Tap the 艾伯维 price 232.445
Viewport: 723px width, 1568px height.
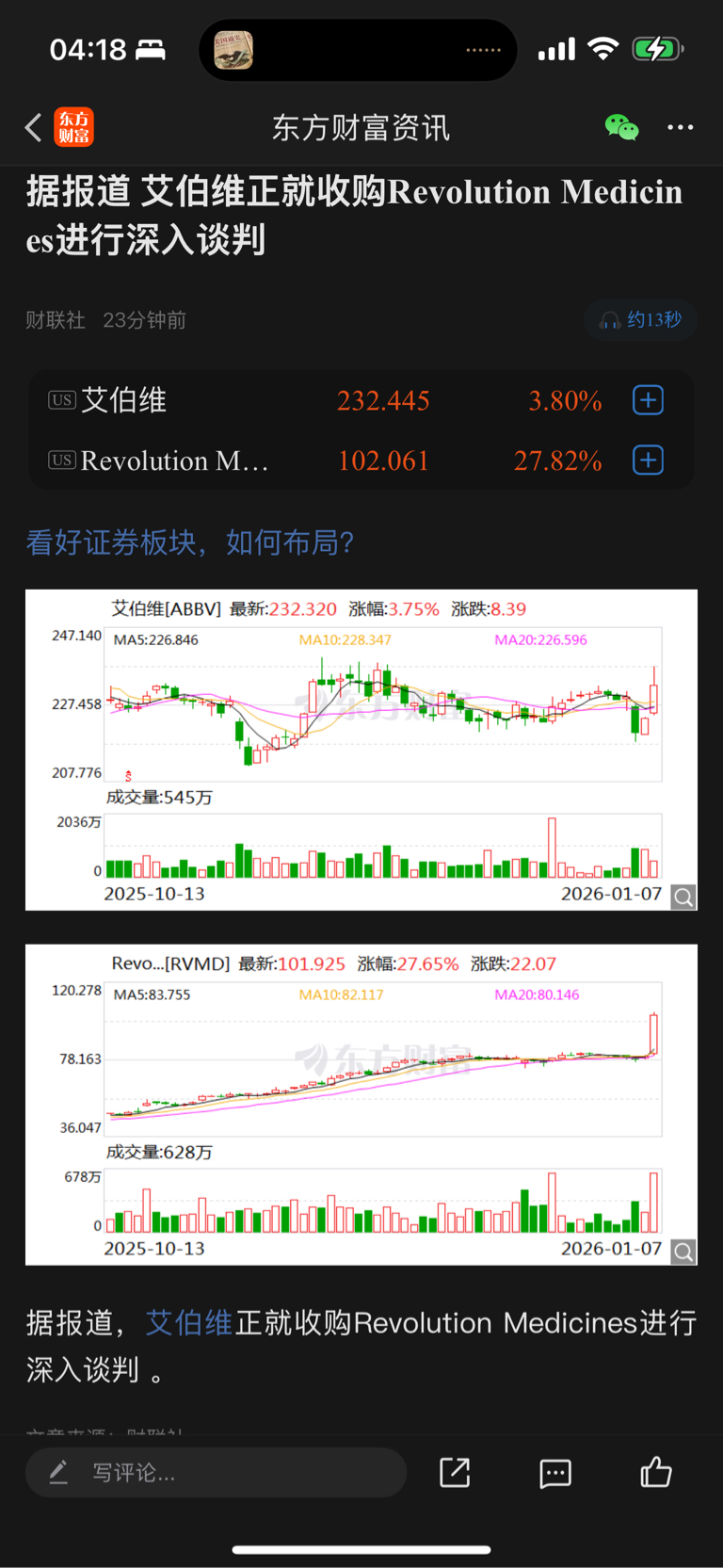click(x=383, y=401)
